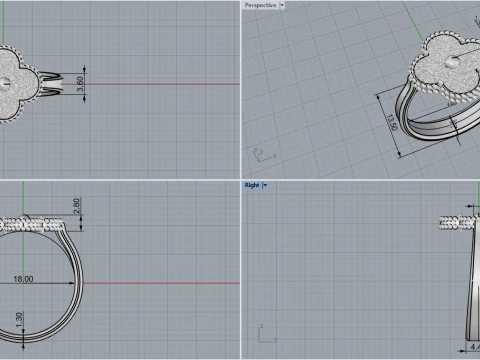Select the 3.60 dimension annotation
480x360 pixels.
pyautogui.click(x=80, y=84)
